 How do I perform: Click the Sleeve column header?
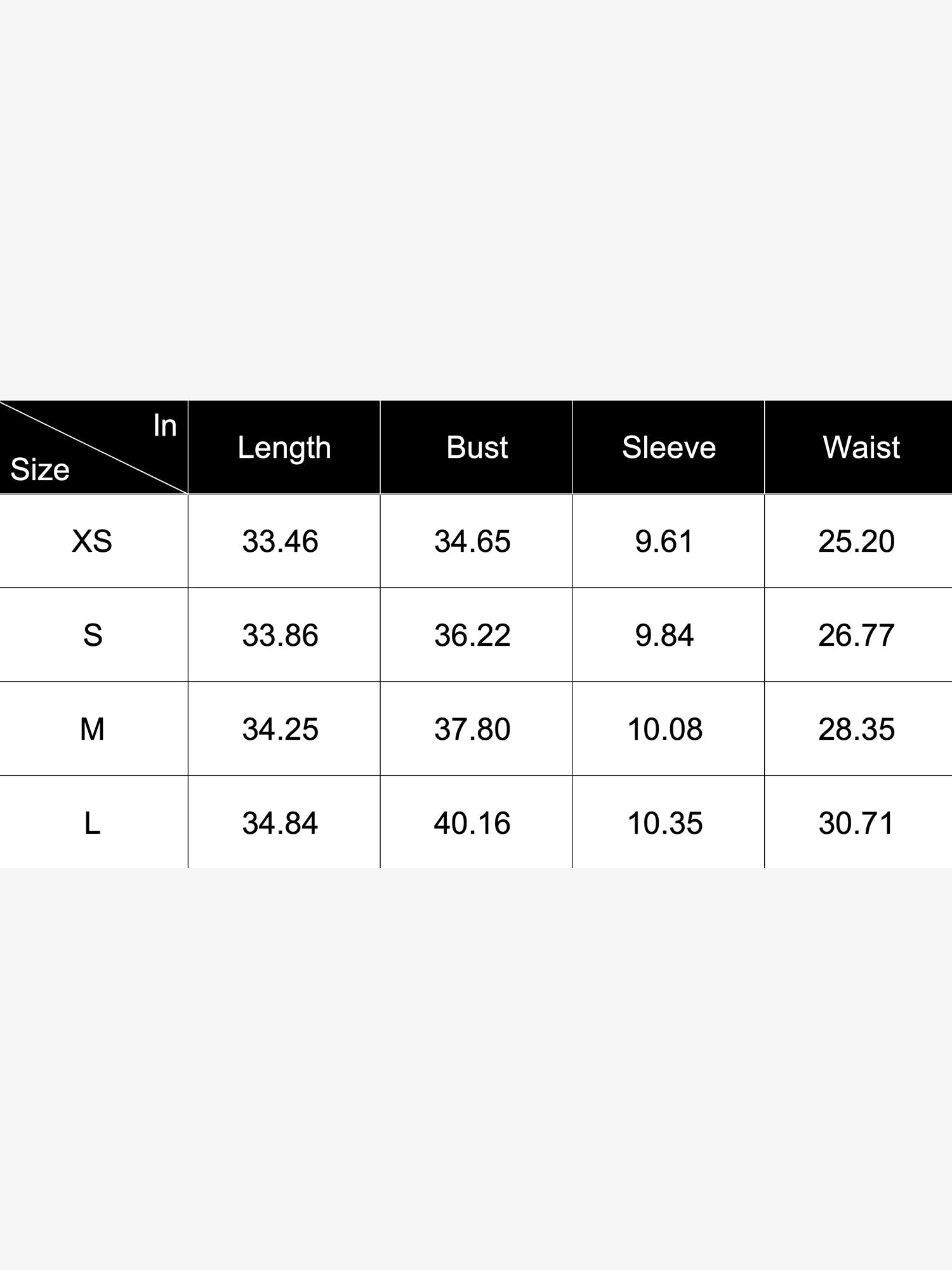669,447
